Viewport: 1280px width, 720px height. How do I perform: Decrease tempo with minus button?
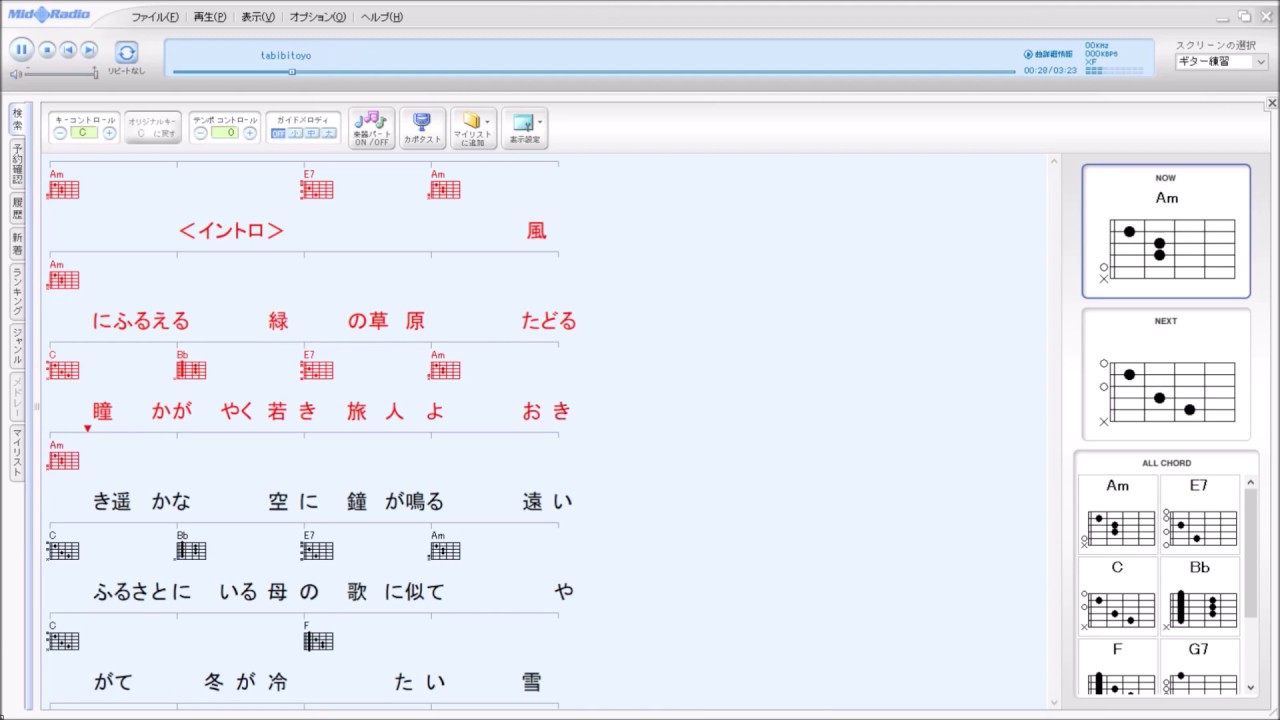200,133
